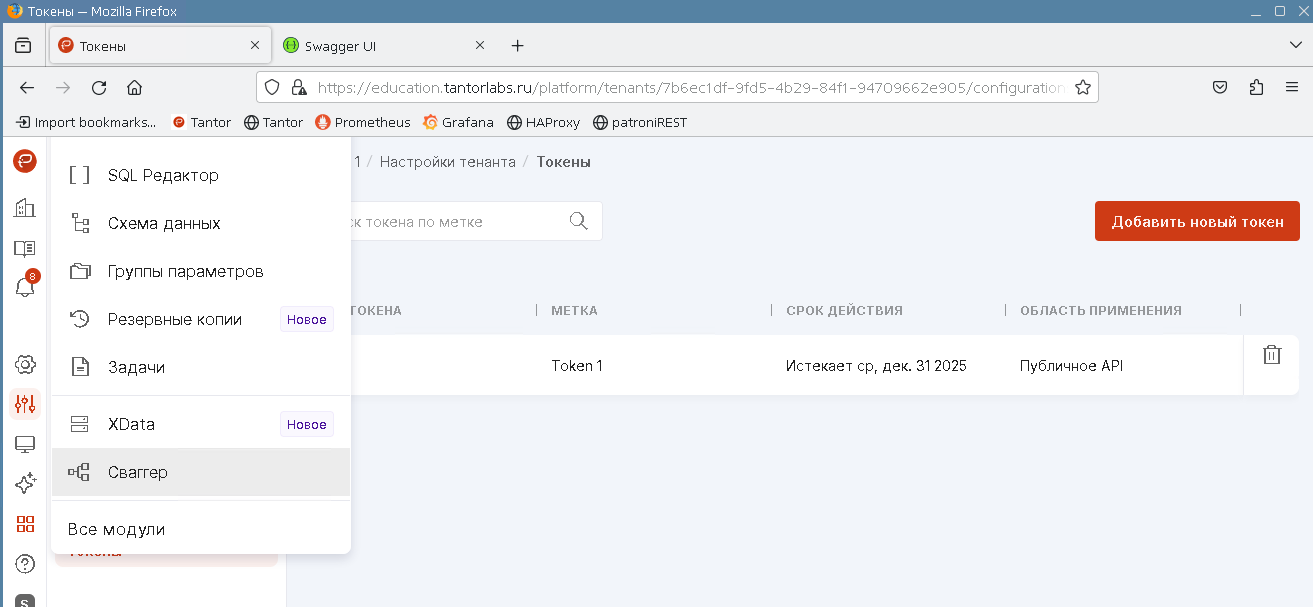Click the gear settings icon in the sidebar
Image resolution: width=1313 pixels, height=607 pixels.
25,365
